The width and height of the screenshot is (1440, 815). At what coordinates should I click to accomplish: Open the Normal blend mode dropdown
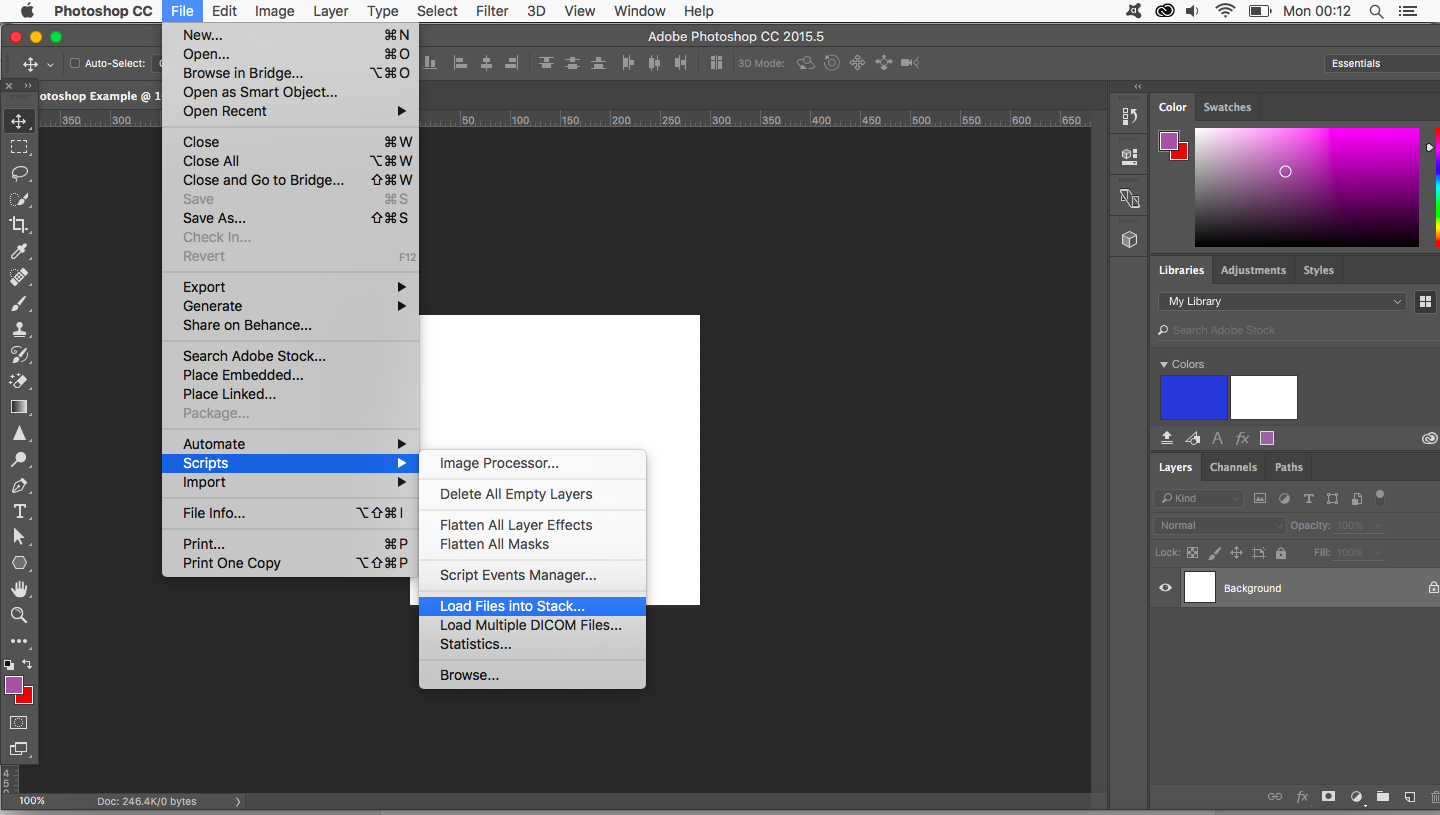coord(1220,525)
